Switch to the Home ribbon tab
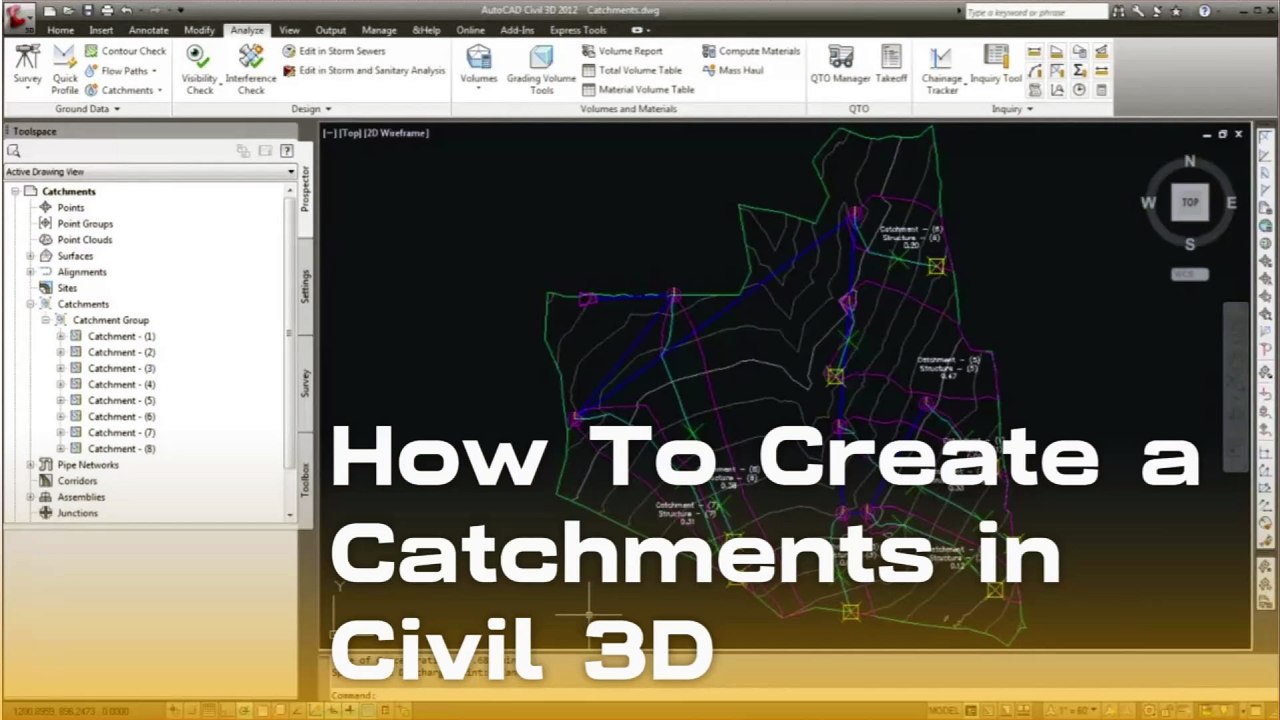1280x720 pixels. coord(60,31)
